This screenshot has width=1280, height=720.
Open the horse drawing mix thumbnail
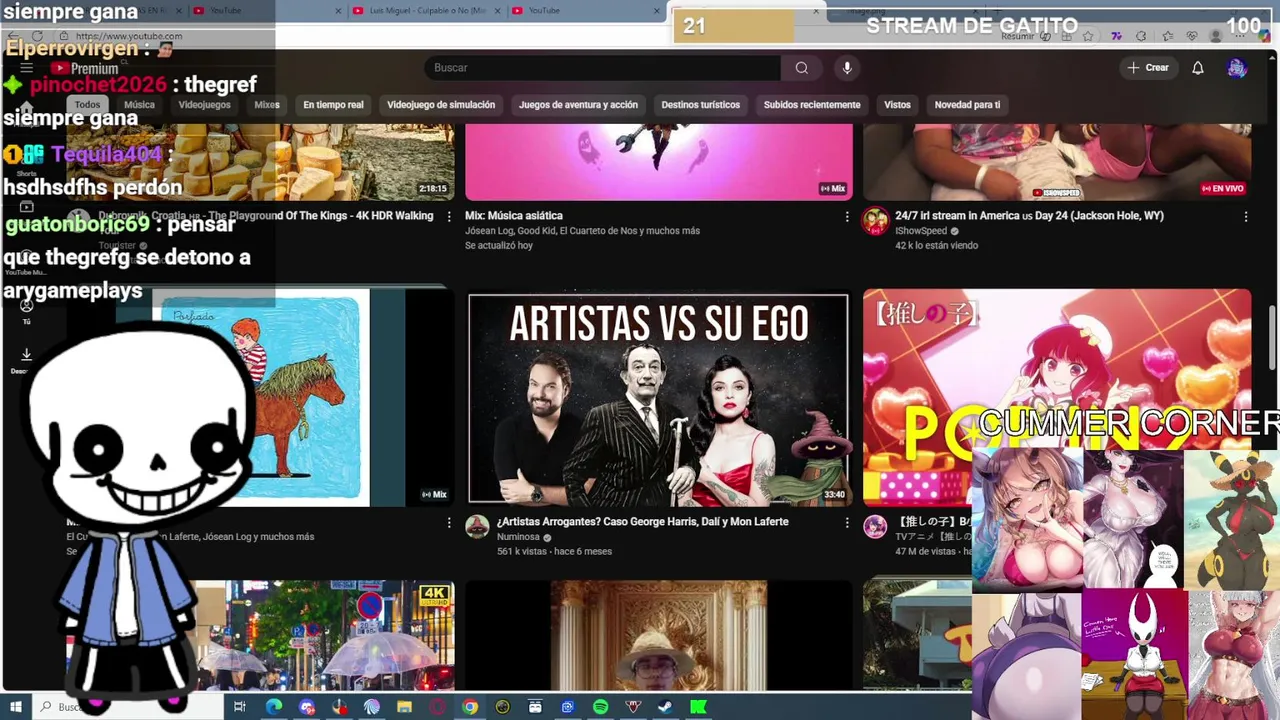coord(261,398)
